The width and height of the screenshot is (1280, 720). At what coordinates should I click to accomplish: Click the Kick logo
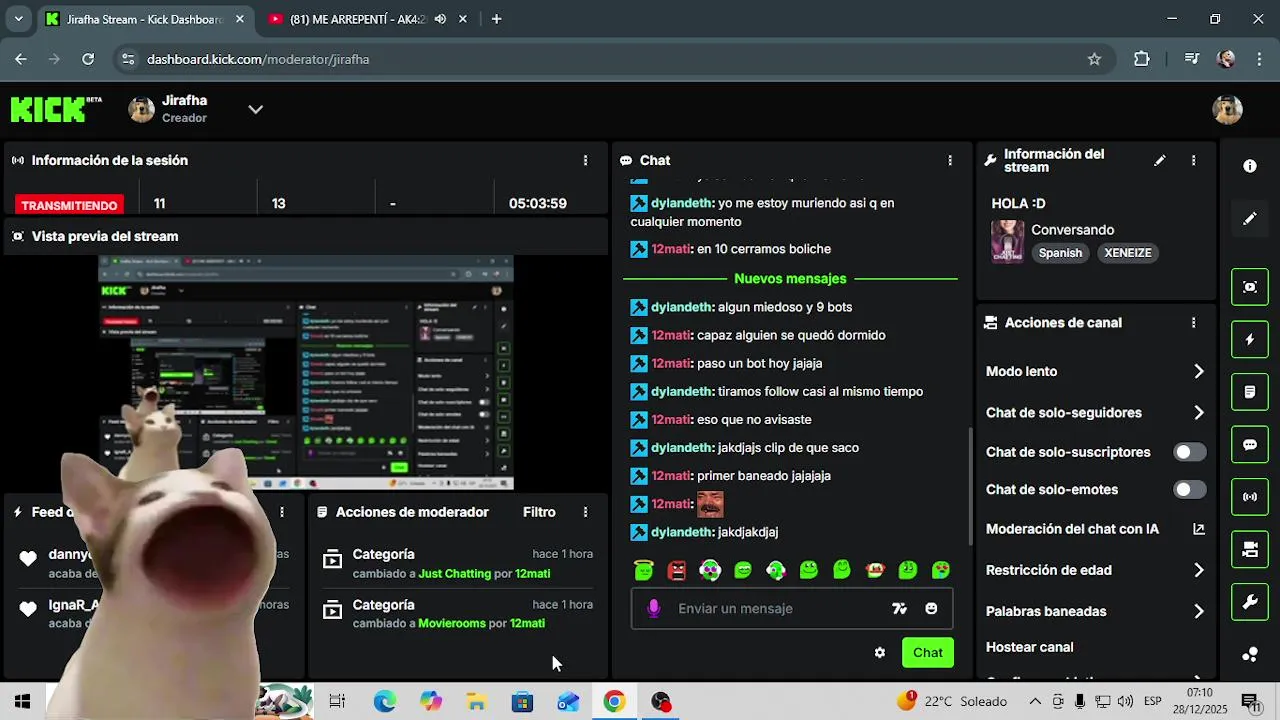click(x=56, y=108)
